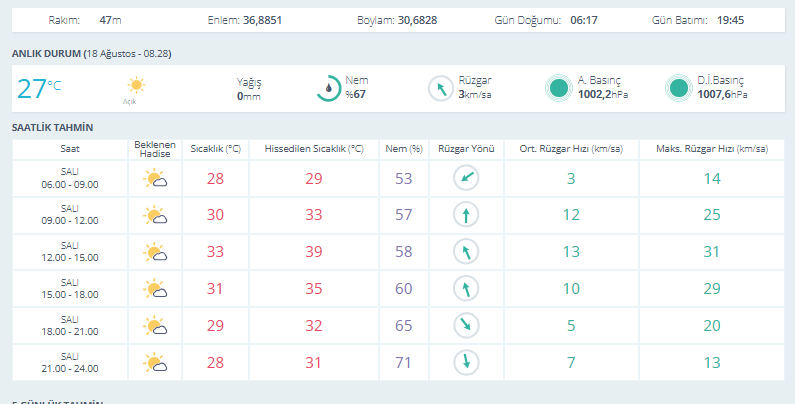Click max wind speed 20 in 18.00 - 21.00 row
The image size is (795, 404).
(712, 325)
